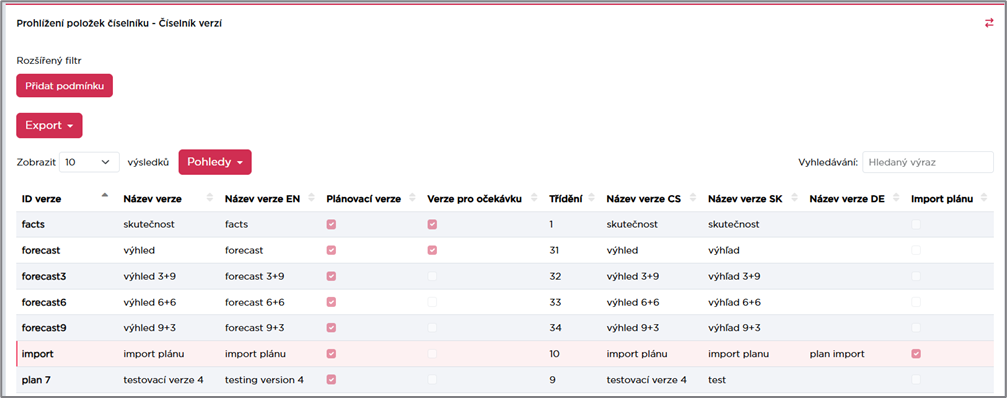Screen dimensions: 1007x398
Task: Sort by Třídění column
Action: coord(591,199)
